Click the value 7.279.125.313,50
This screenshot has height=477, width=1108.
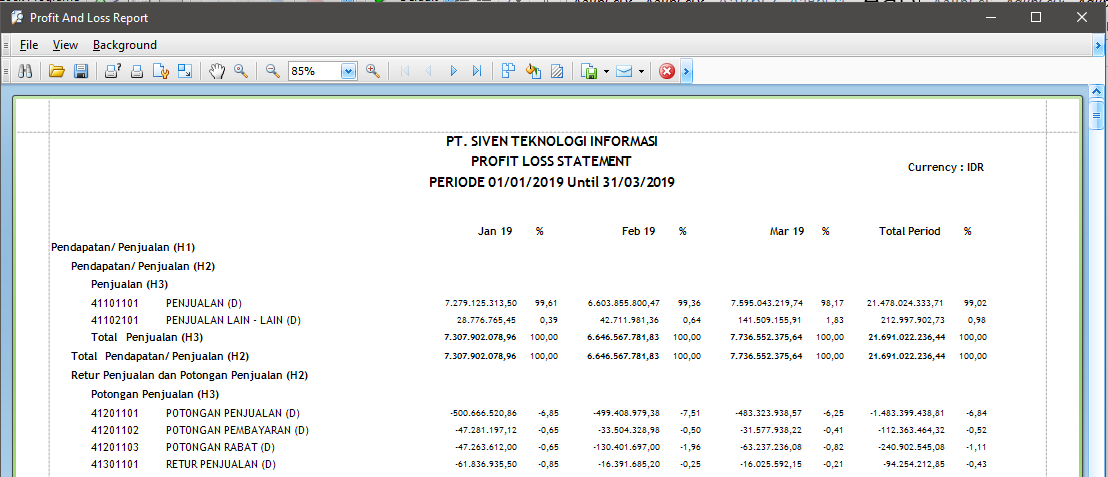pyautogui.click(x=481, y=303)
